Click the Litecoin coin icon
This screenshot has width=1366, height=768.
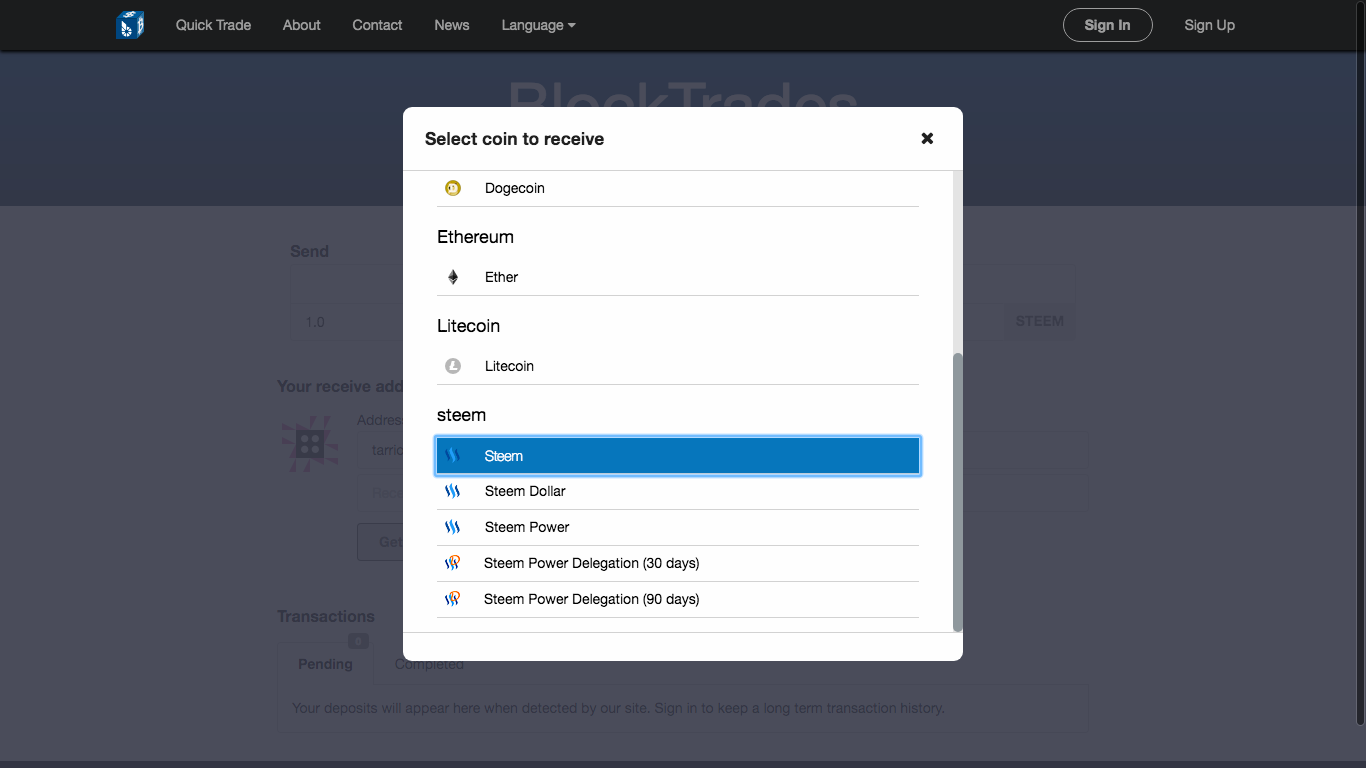point(453,366)
